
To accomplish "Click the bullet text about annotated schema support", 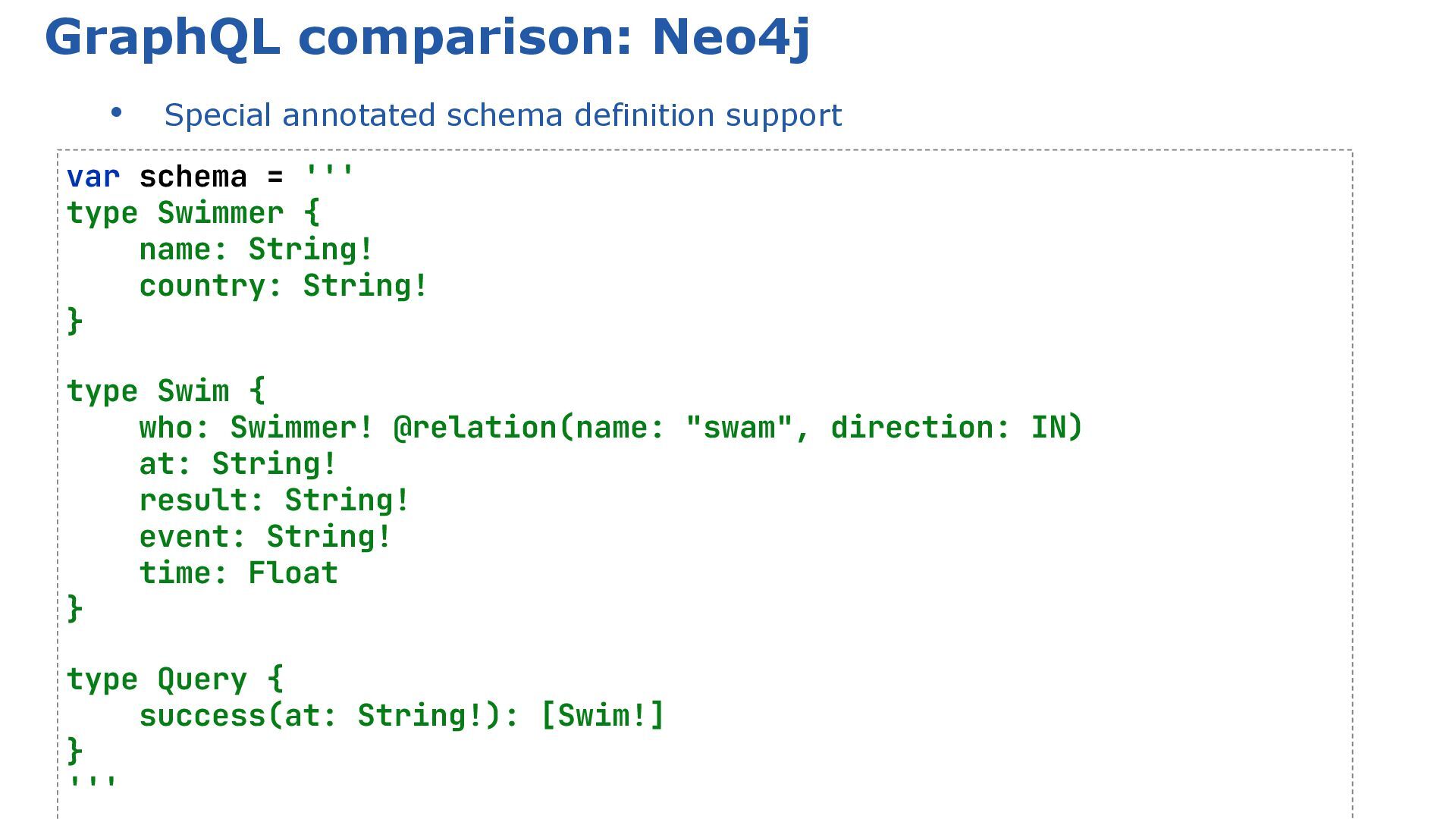I will [x=503, y=115].
